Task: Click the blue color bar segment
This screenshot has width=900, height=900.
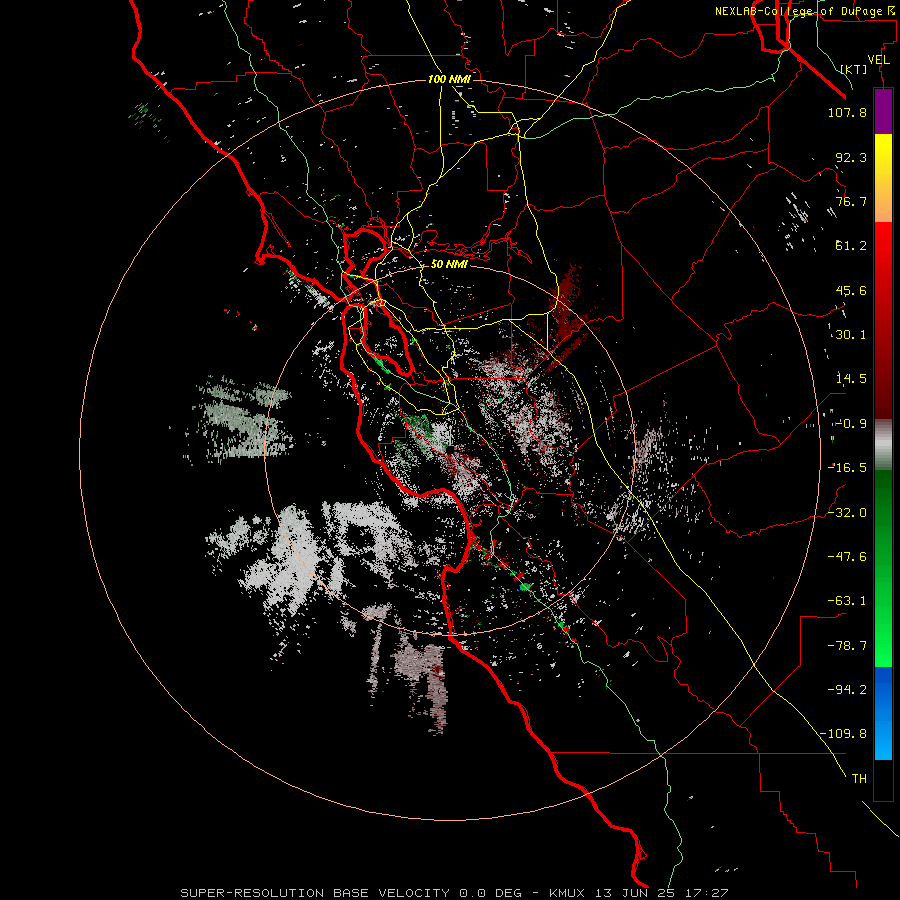Action: 883,713
